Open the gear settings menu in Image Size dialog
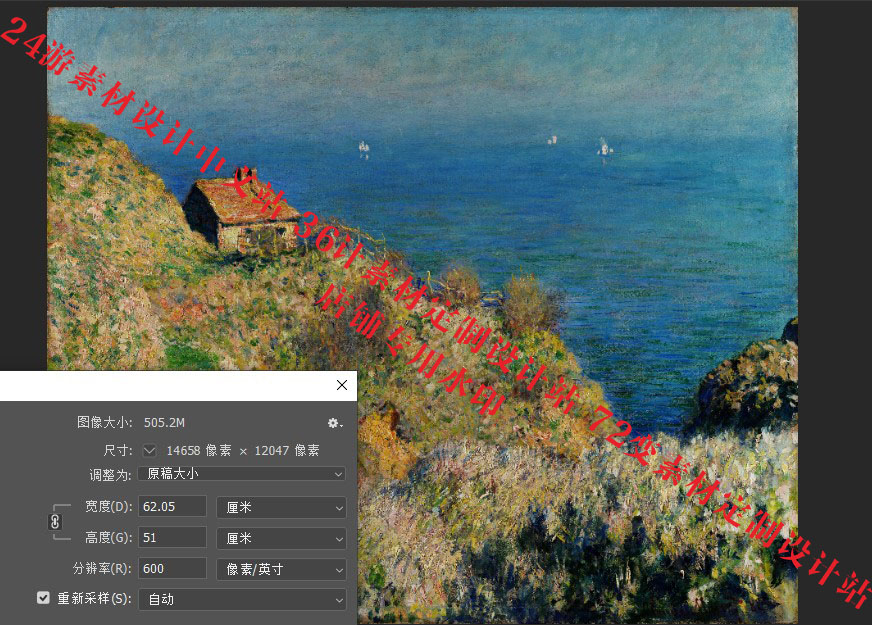 (x=335, y=423)
